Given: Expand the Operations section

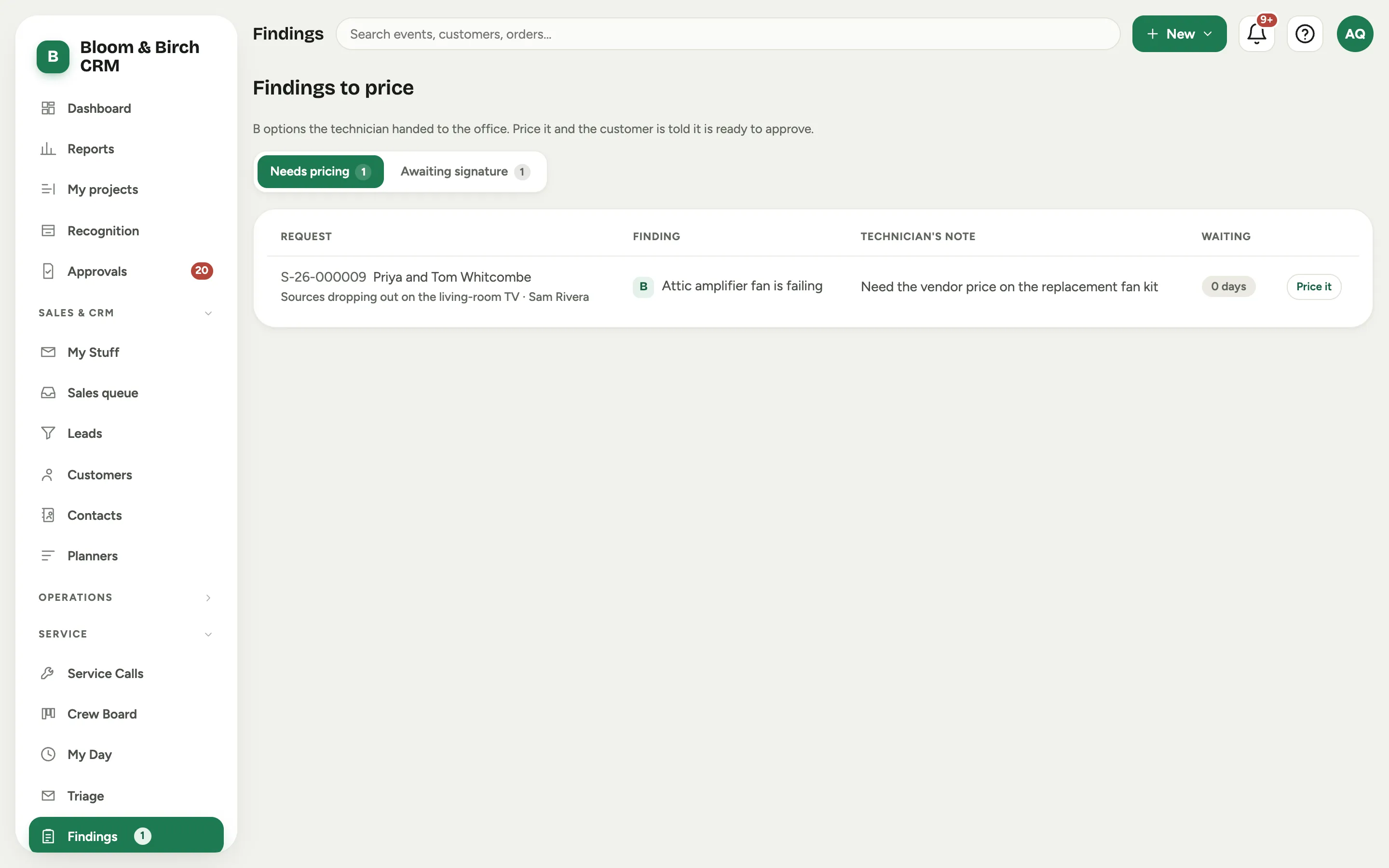Looking at the screenshot, I should click(x=126, y=597).
